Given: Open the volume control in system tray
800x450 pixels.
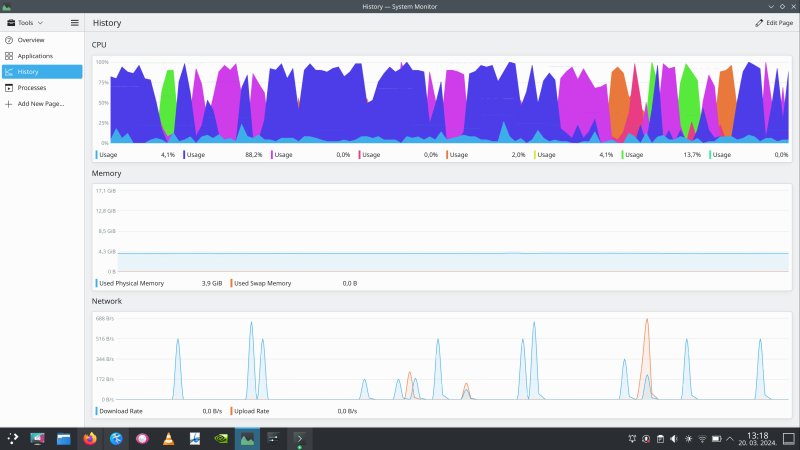Looking at the screenshot, I should pos(674,438).
